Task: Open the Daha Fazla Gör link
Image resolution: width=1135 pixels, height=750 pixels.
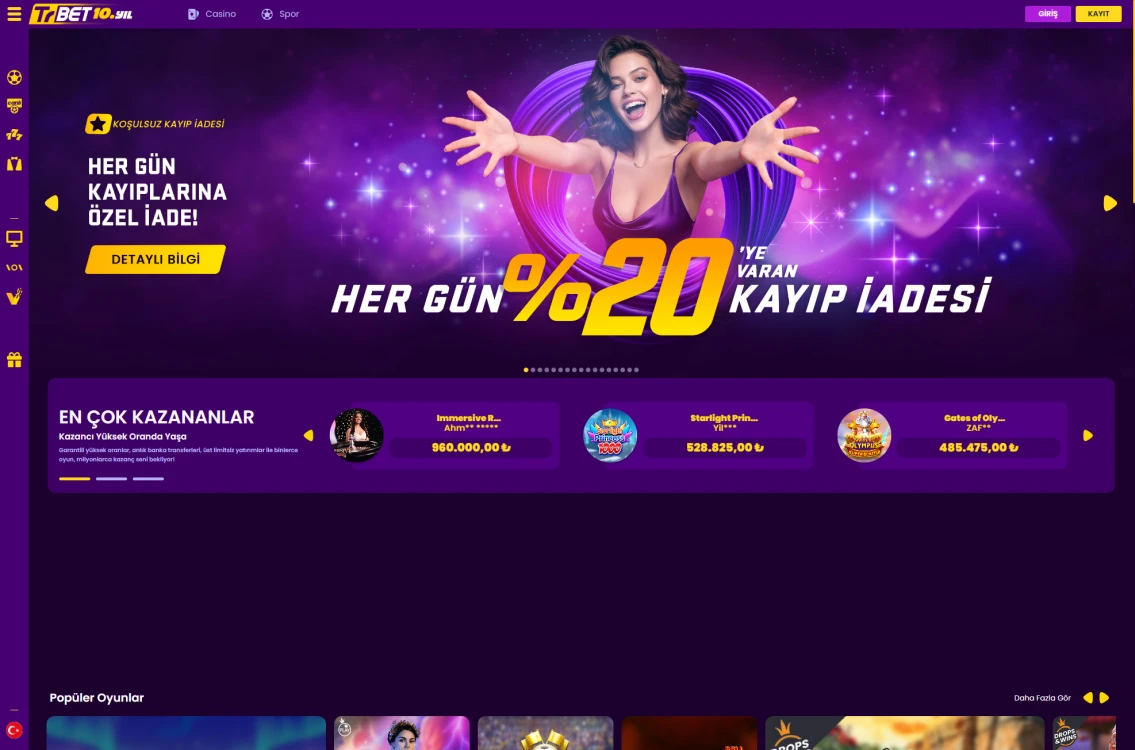Action: [x=1043, y=697]
